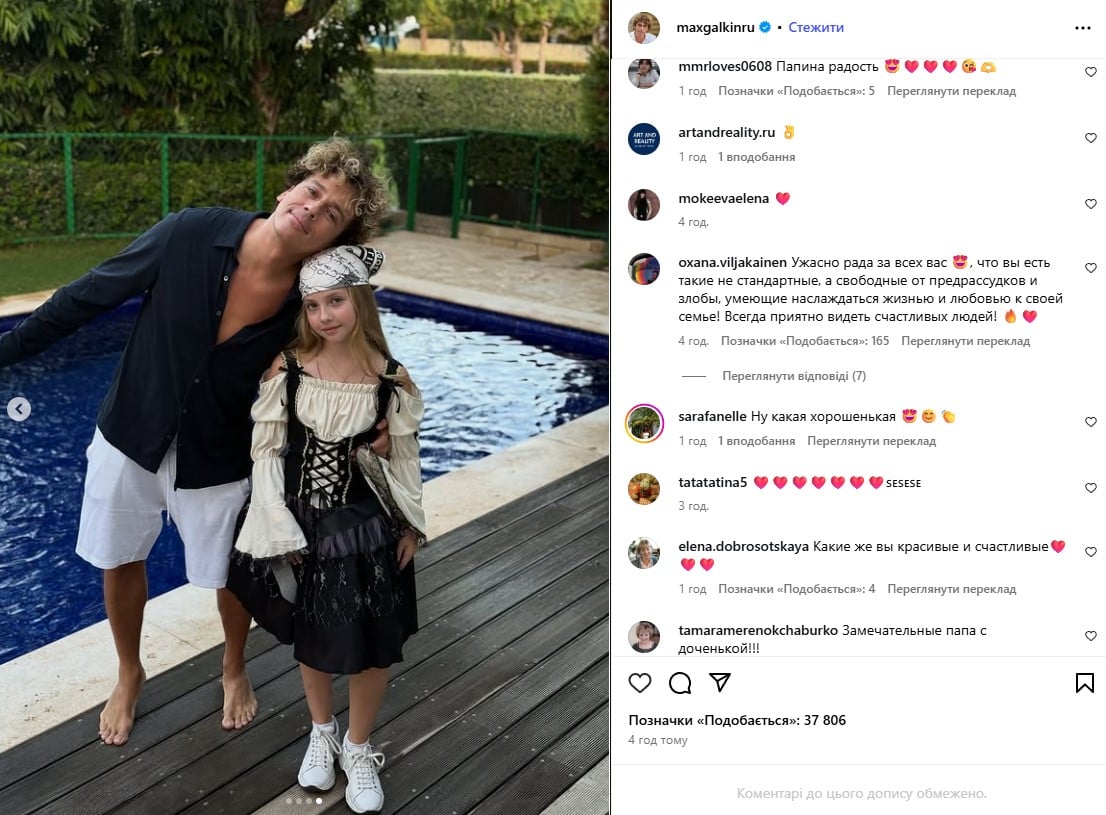Open sarafanelle's story-ringed avatar

pyautogui.click(x=644, y=423)
